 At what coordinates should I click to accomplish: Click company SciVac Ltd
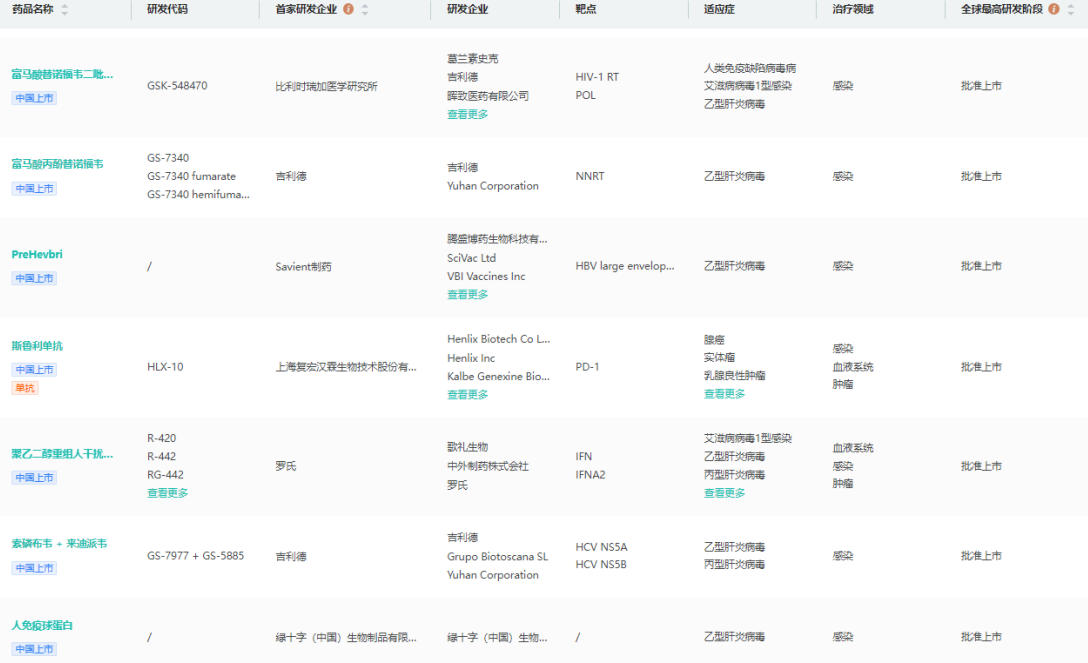coord(471,258)
